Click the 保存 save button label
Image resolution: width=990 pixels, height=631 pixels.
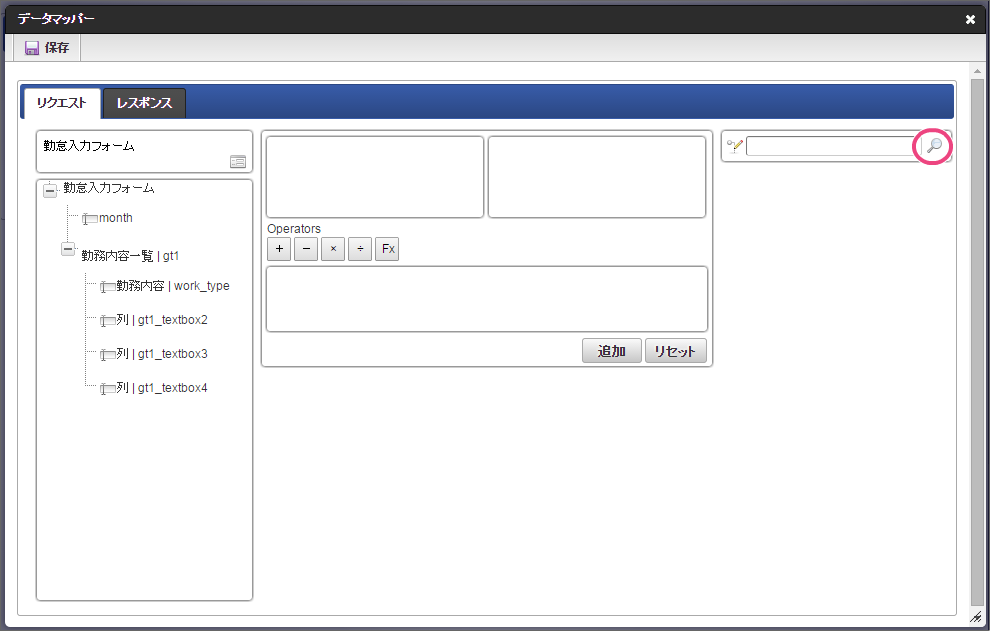(57, 48)
